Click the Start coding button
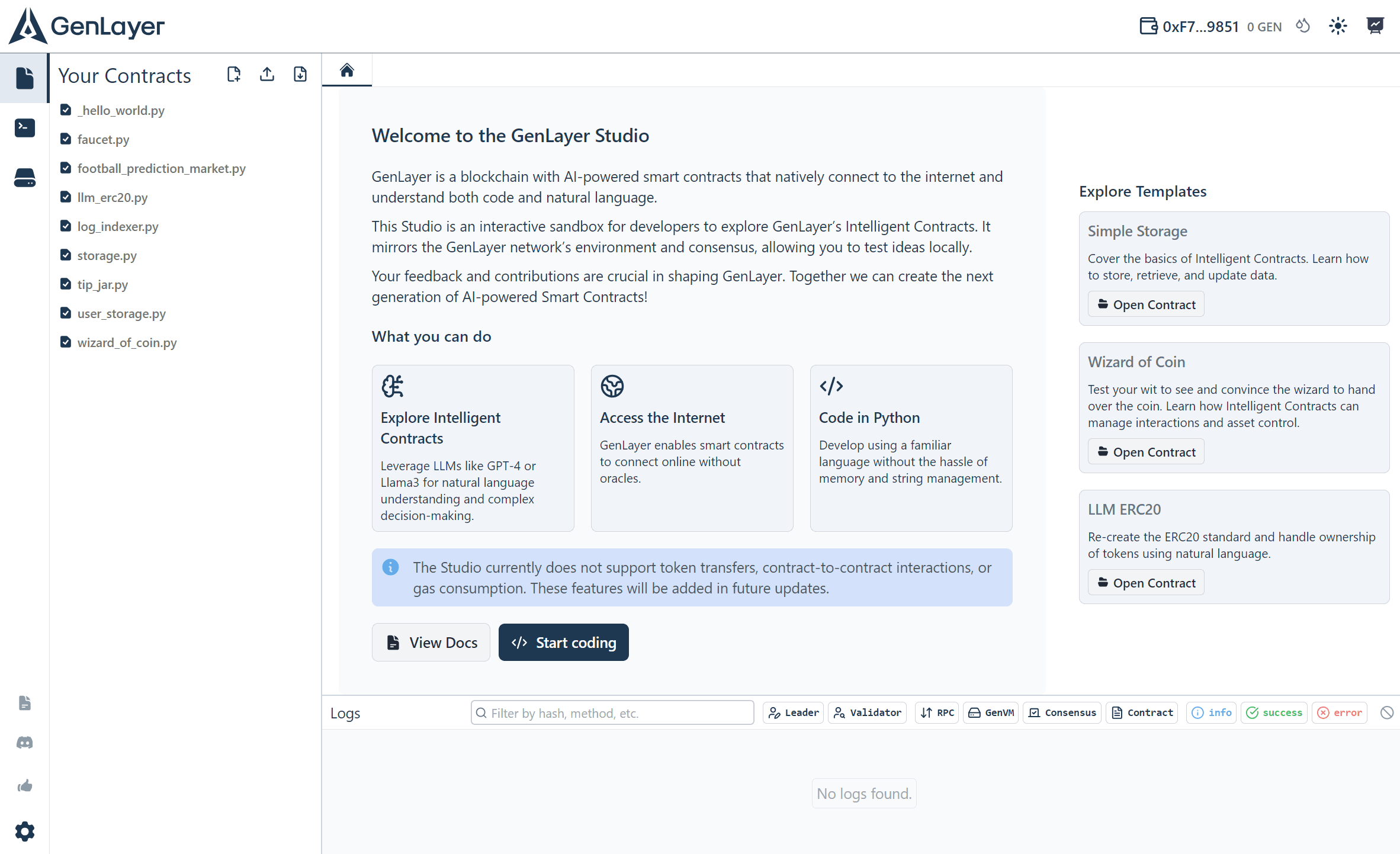This screenshot has width=1400, height=854. click(563, 642)
